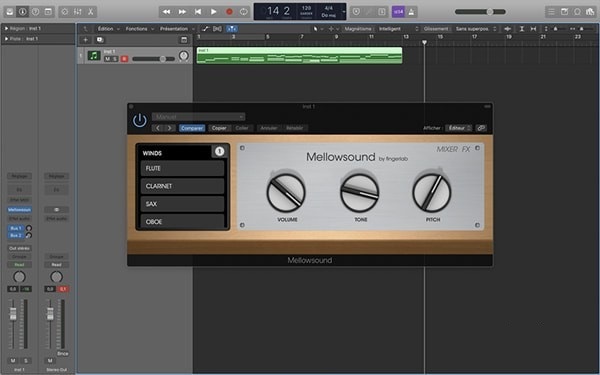The width and height of the screenshot is (600, 375).
Task: Open the Présentation menu
Action: pos(177,29)
